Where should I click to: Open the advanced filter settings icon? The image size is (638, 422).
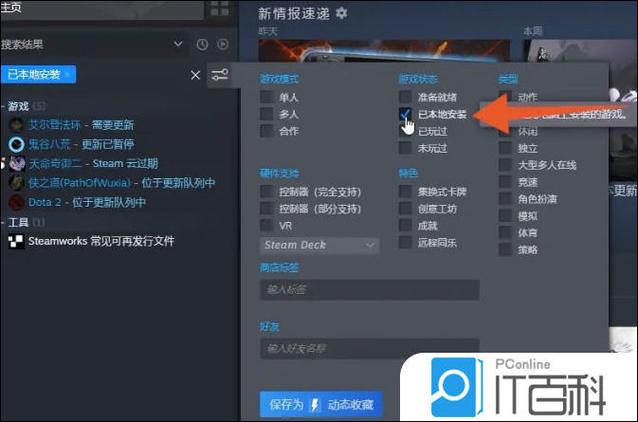point(220,74)
